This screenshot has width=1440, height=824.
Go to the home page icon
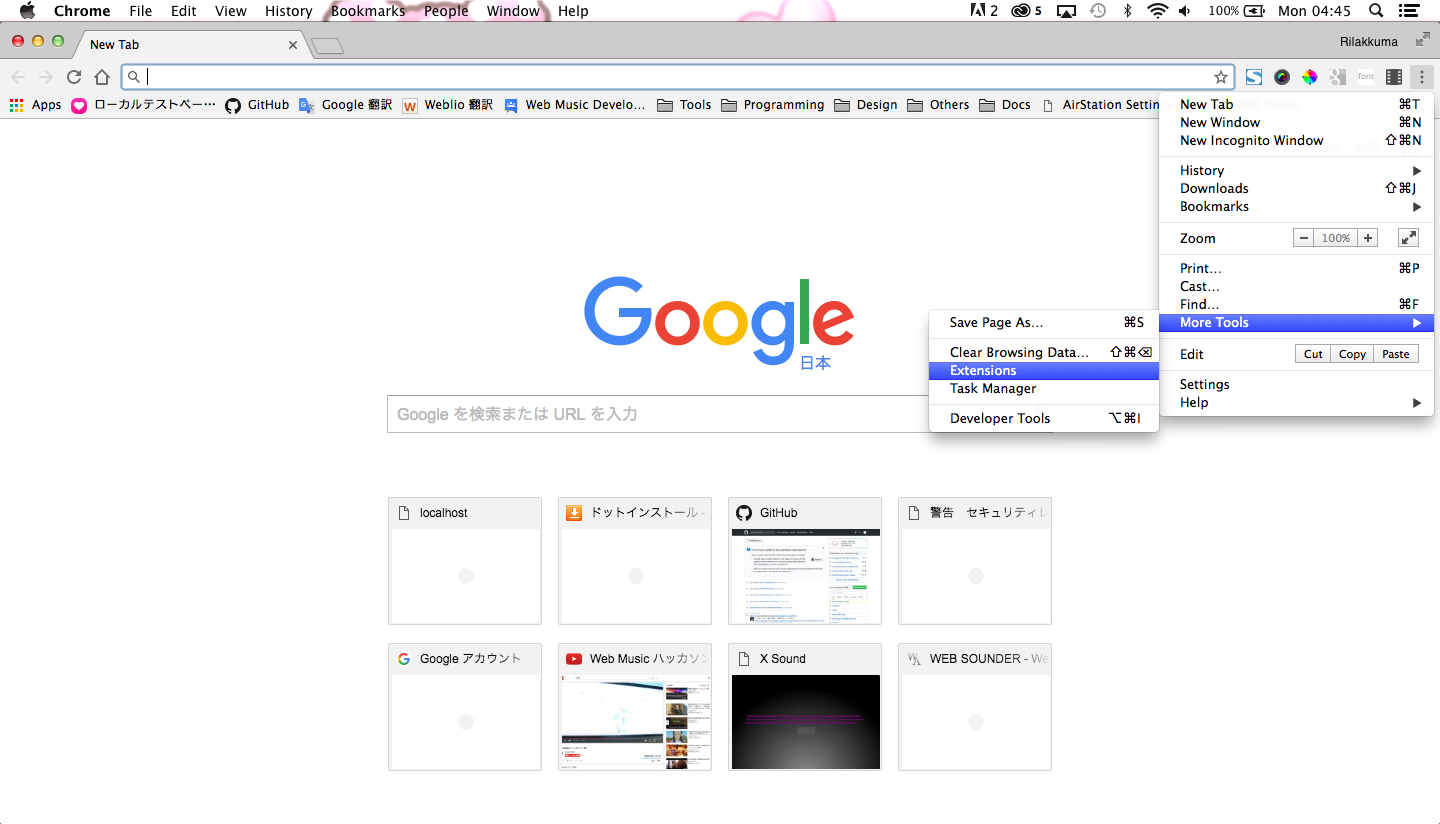pyautogui.click(x=102, y=77)
